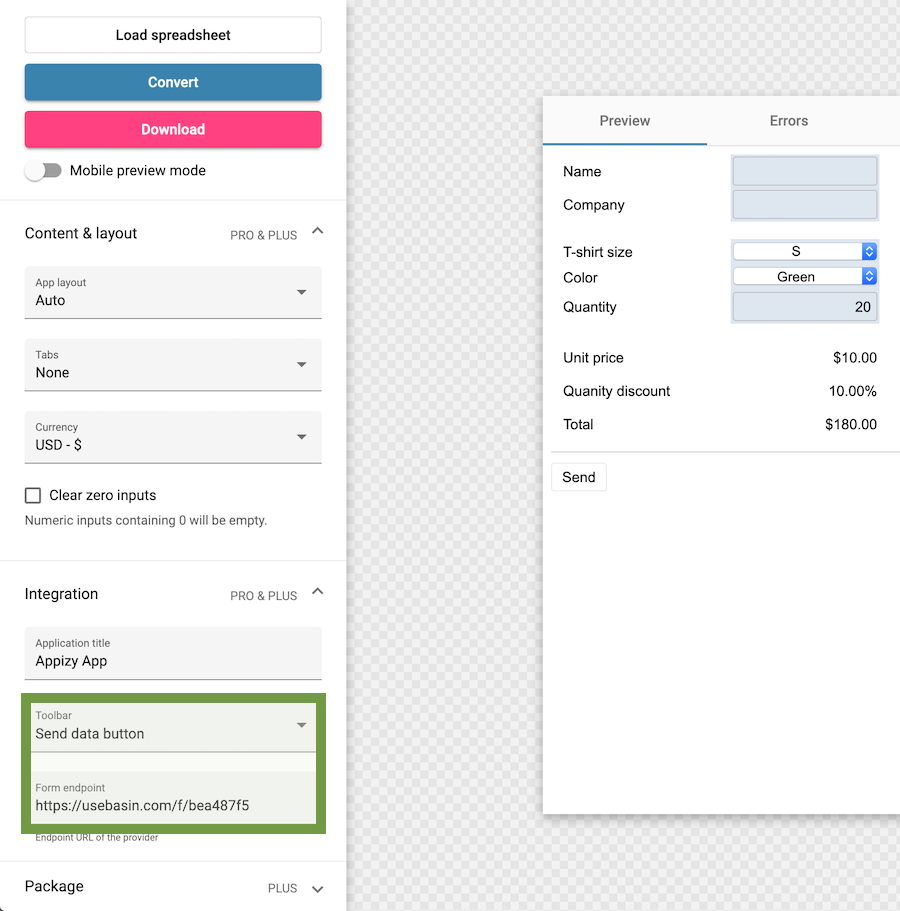Check the Clear zero inputs checkbox
The width and height of the screenshot is (900, 911).
33,495
